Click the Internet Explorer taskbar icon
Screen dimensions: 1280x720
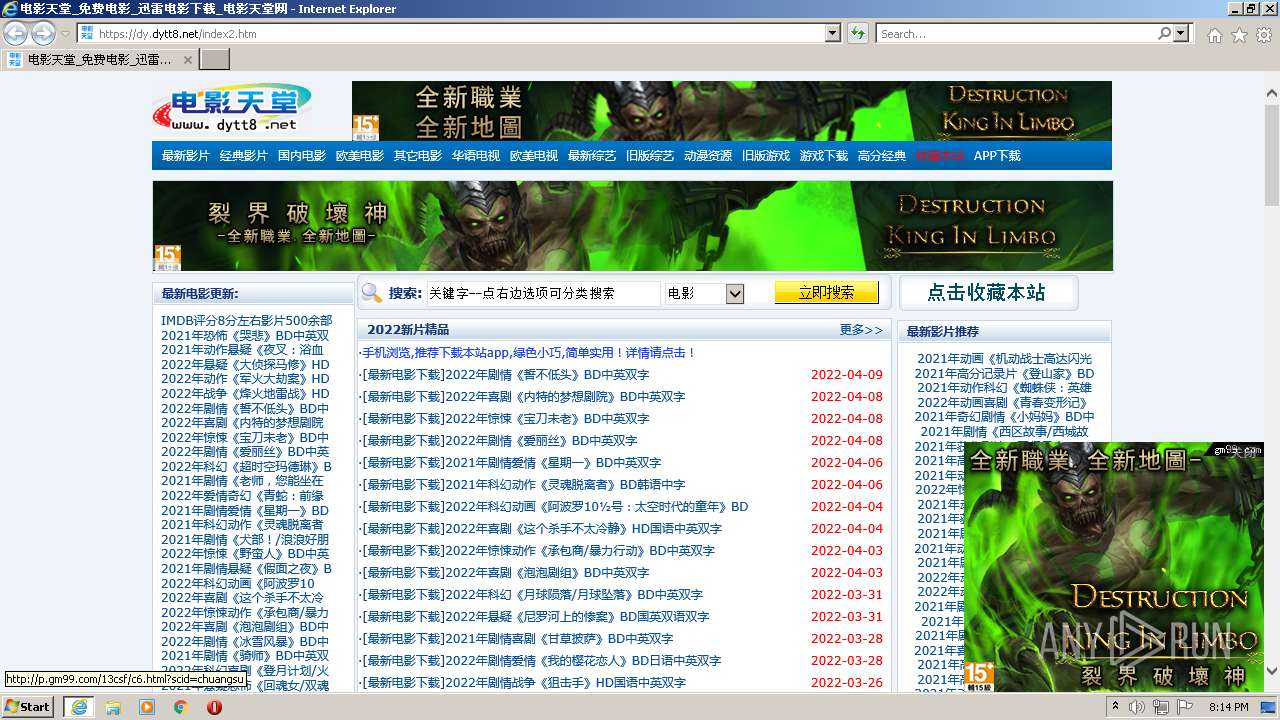(79, 706)
